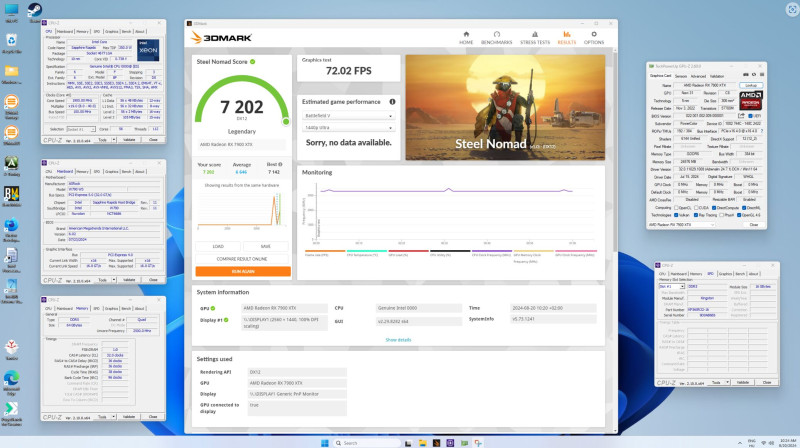Select About tab in CPU-Z Memory window
Image resolution: width=800 pixels, height=448 pixels.
pyautogui.click(x=140, y=308)
